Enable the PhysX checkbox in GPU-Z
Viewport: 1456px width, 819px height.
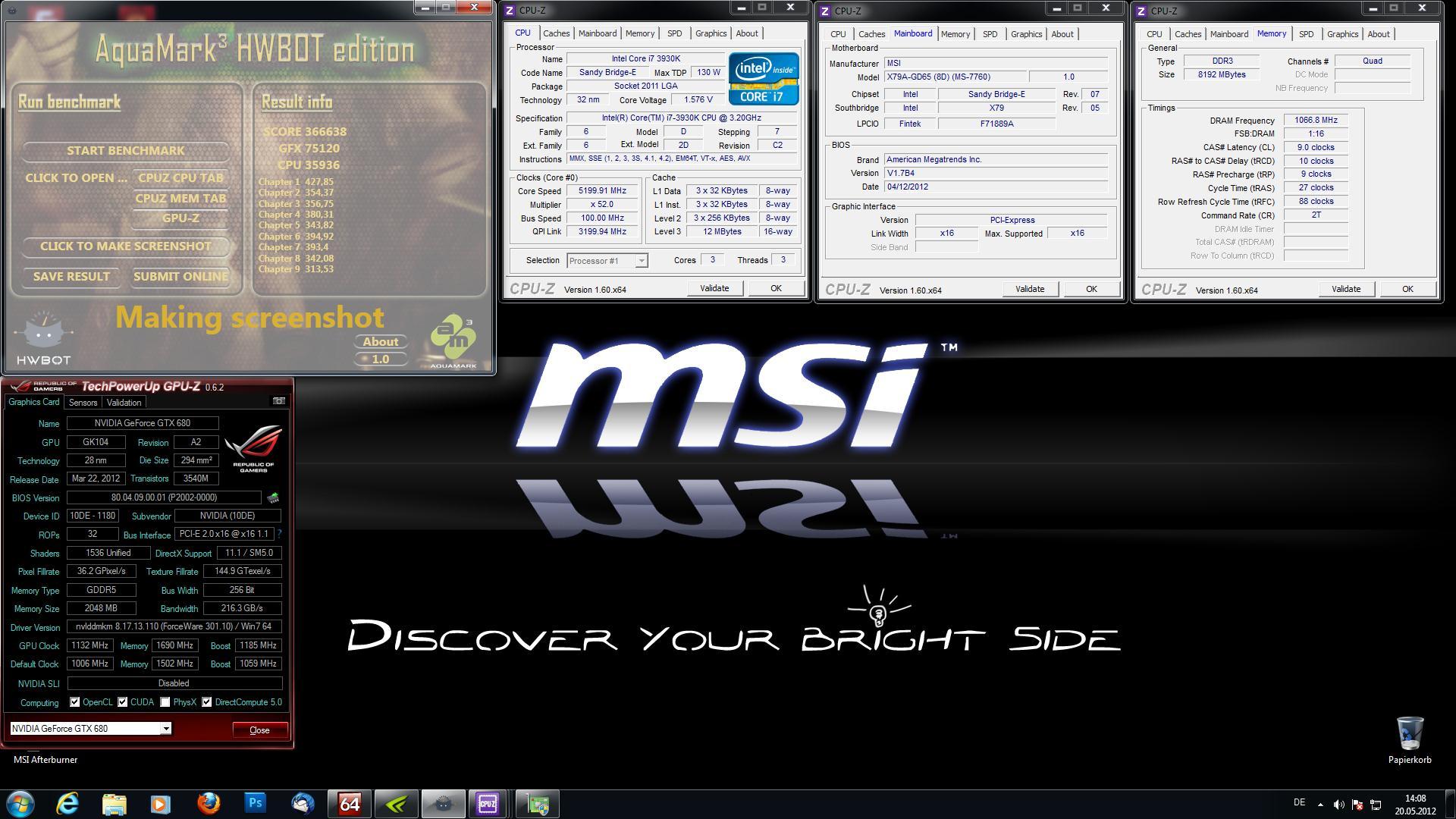click(165, 702)
